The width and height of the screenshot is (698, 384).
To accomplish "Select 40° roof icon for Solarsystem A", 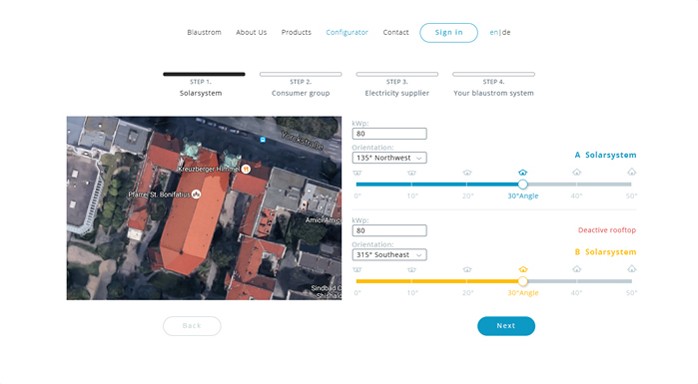I will [577, 172].
